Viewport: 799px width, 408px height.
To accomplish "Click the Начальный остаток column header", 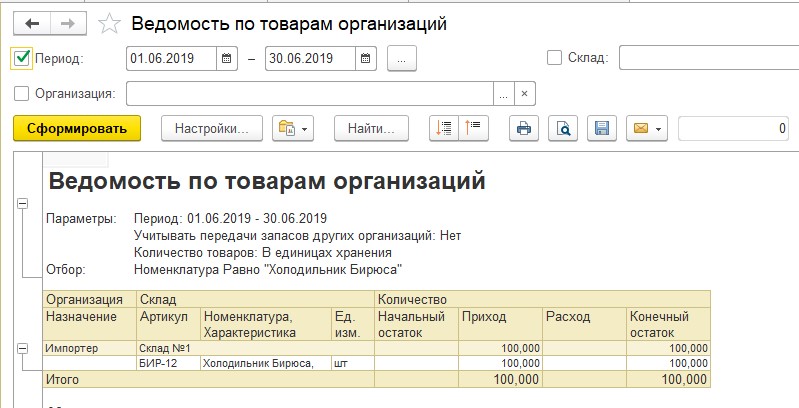I will pyautogui.click(x=416, y=324).
